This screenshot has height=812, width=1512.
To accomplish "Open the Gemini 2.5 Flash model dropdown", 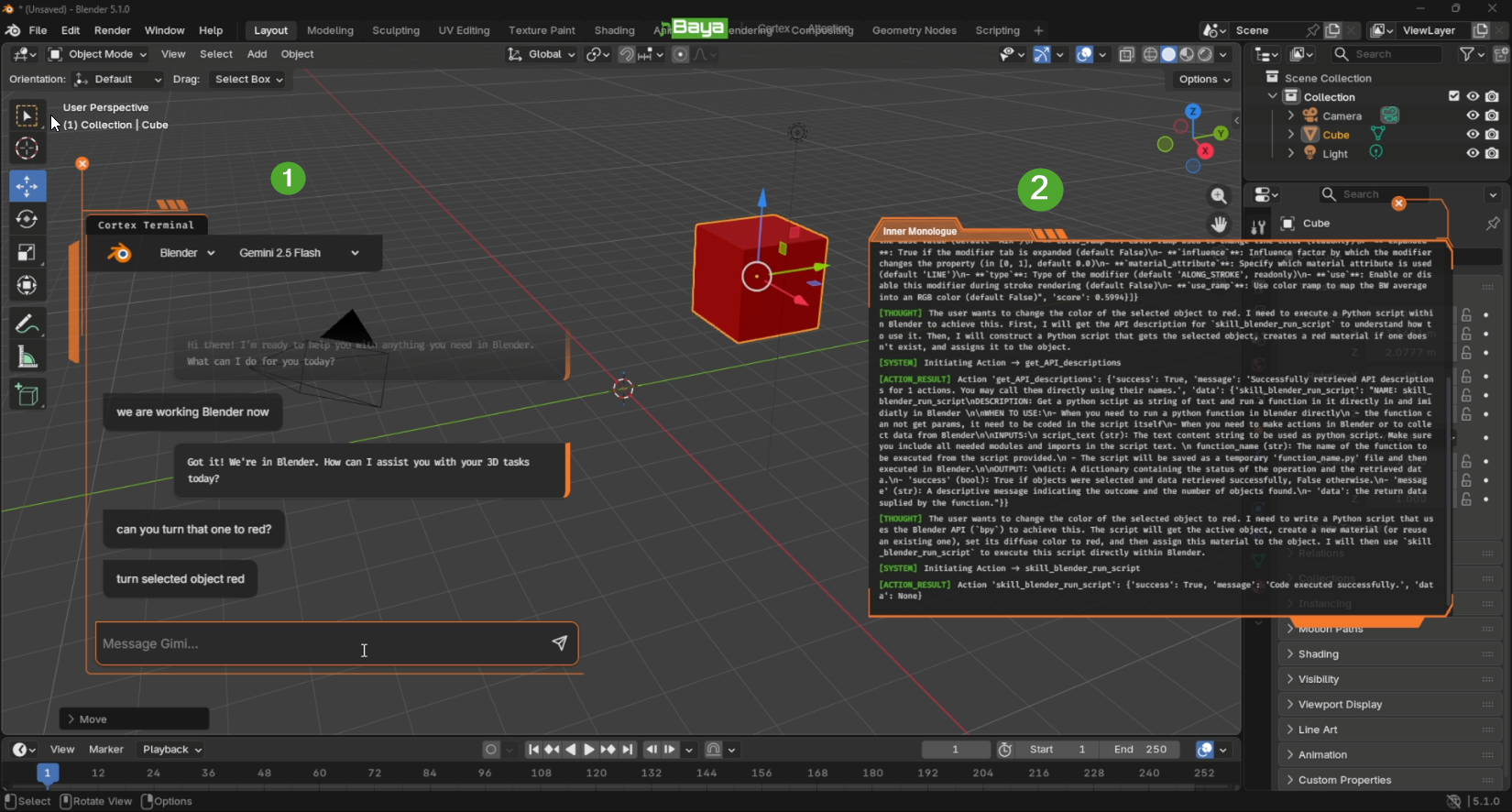I will click(301, 253).
